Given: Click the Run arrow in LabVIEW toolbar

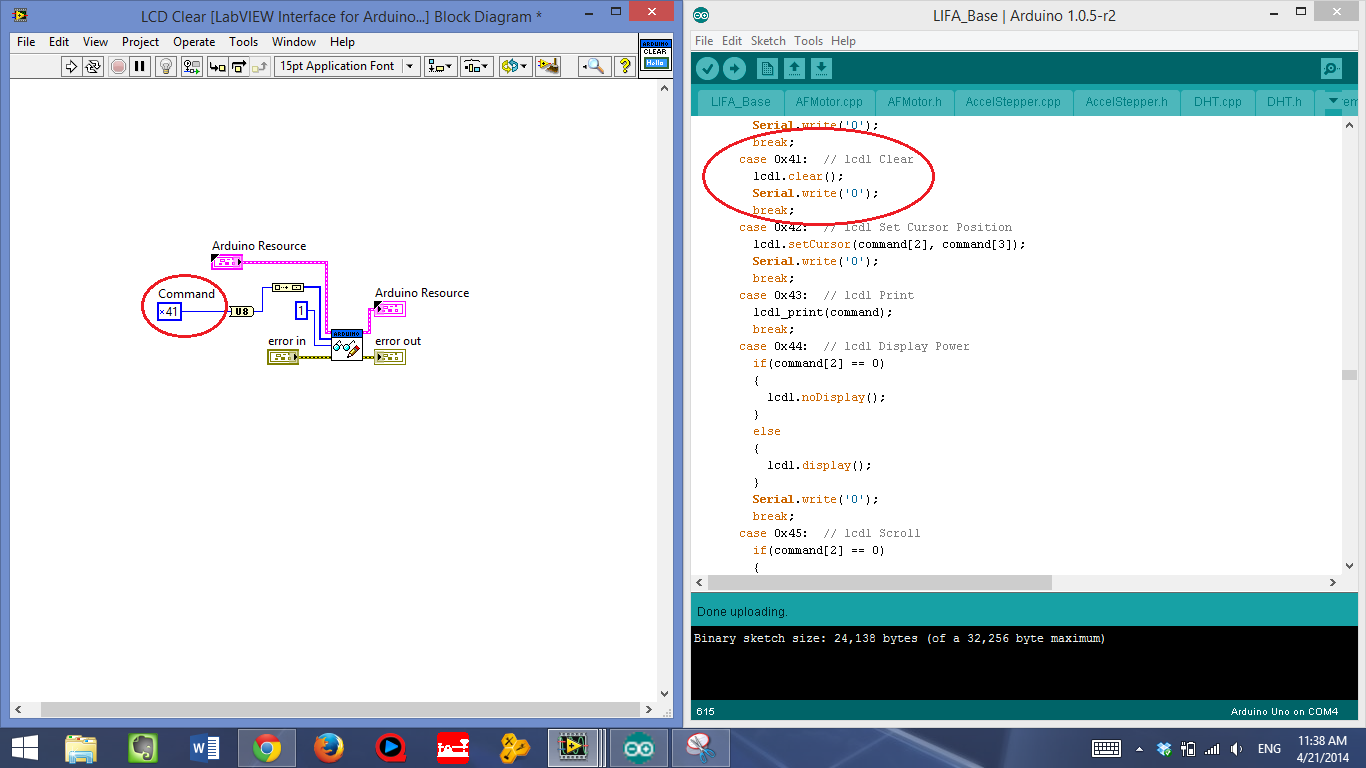Looking at the screenshot, I should [x=71, y=66].
